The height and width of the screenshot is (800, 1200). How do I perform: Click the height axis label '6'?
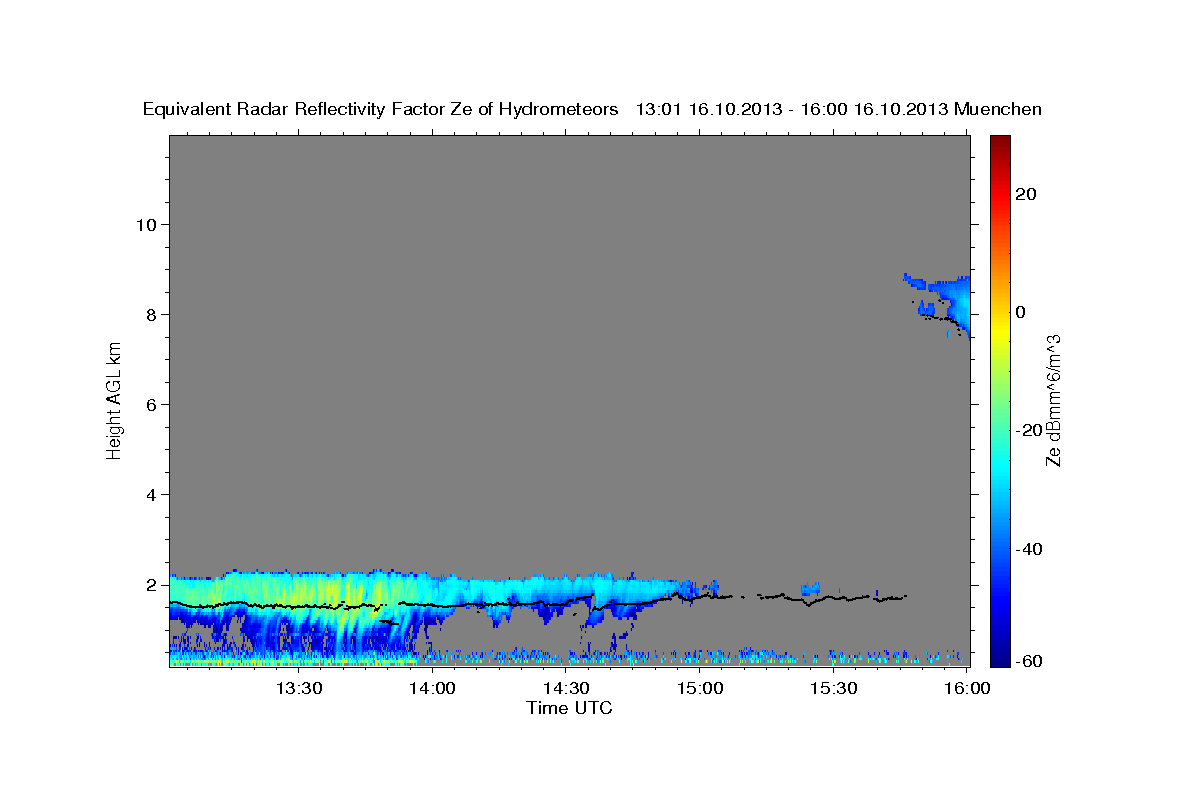pos(149,404)
